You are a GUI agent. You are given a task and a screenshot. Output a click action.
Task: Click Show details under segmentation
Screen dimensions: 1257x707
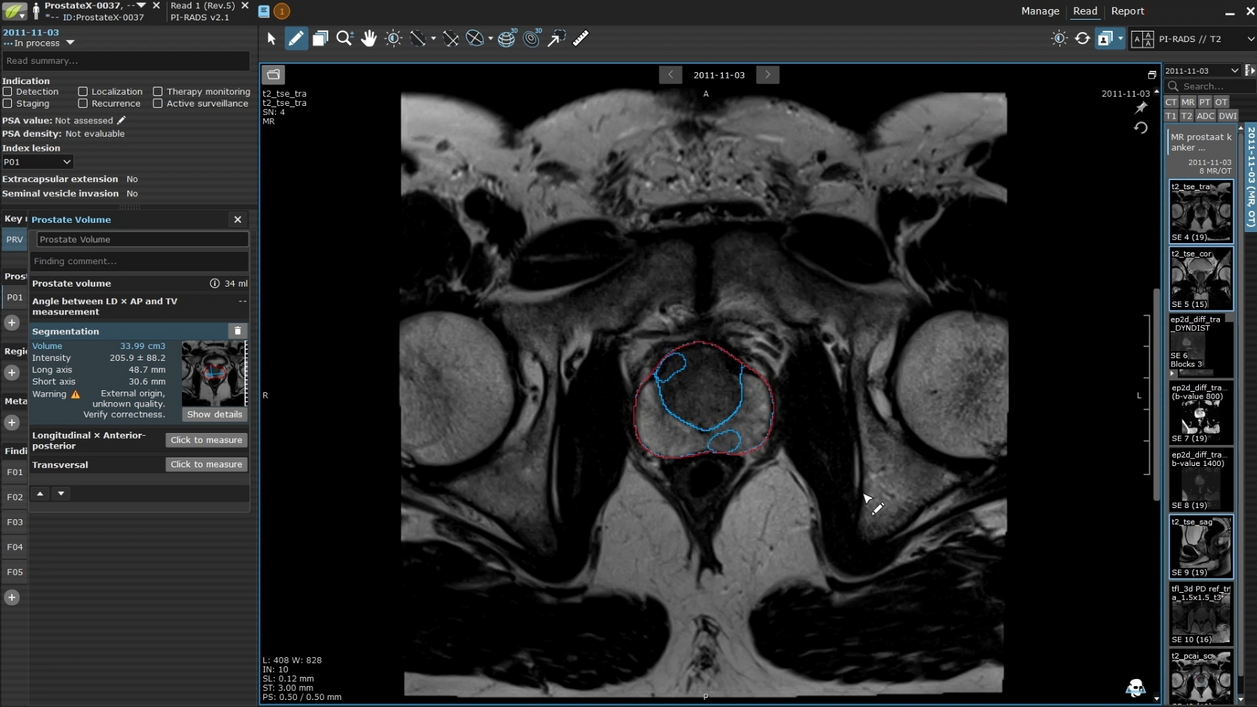tap(214, 414)
